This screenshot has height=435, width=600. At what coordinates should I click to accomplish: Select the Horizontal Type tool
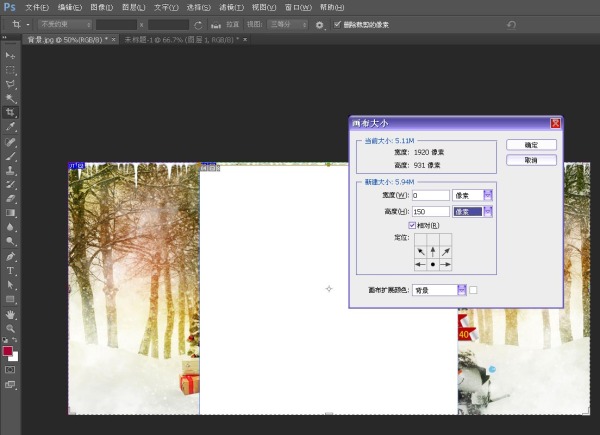pos(10,270)
